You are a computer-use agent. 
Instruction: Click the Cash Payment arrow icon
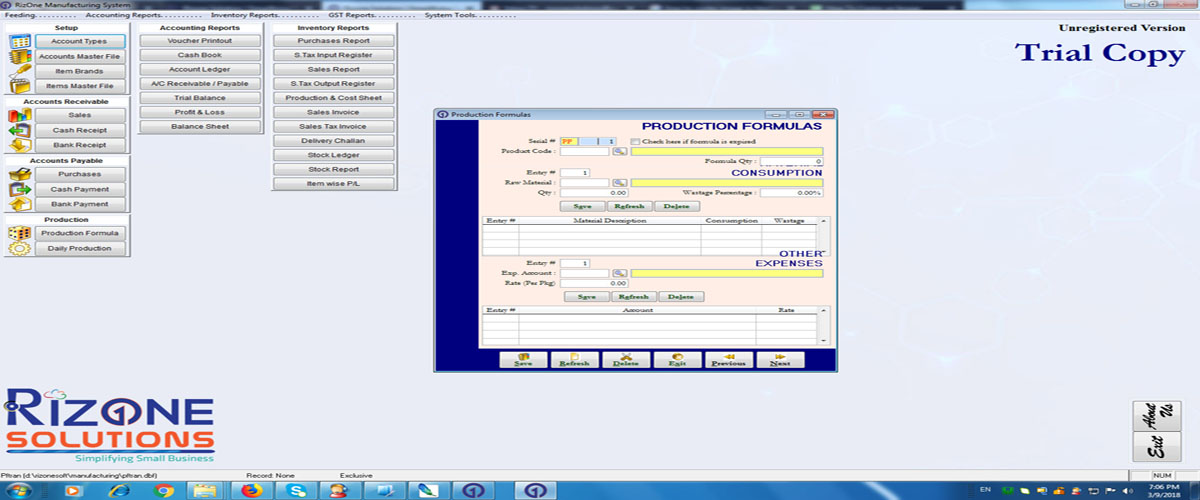pyautogui.click(x=19, y=189)
